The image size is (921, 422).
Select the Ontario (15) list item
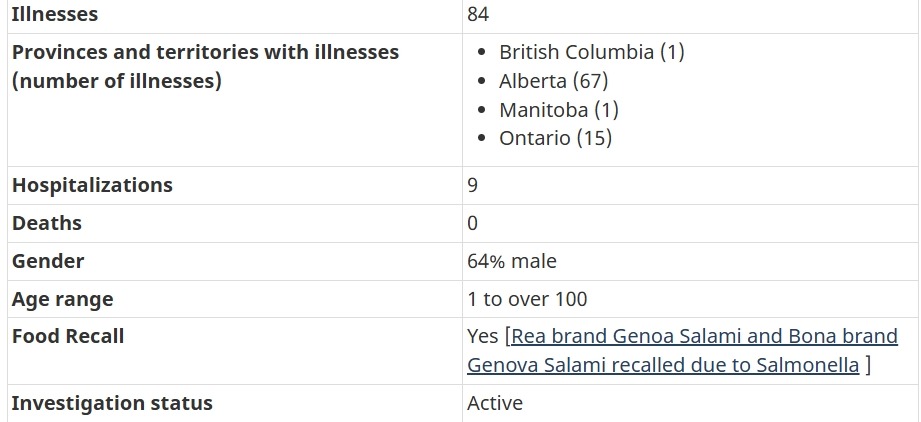click(x=555, y=138)
